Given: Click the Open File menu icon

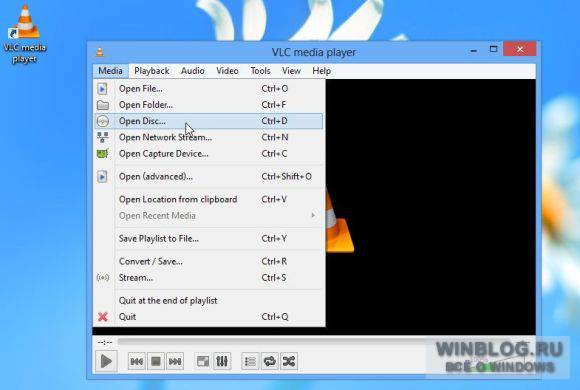Looking at the screenshot, I should 102,89.
